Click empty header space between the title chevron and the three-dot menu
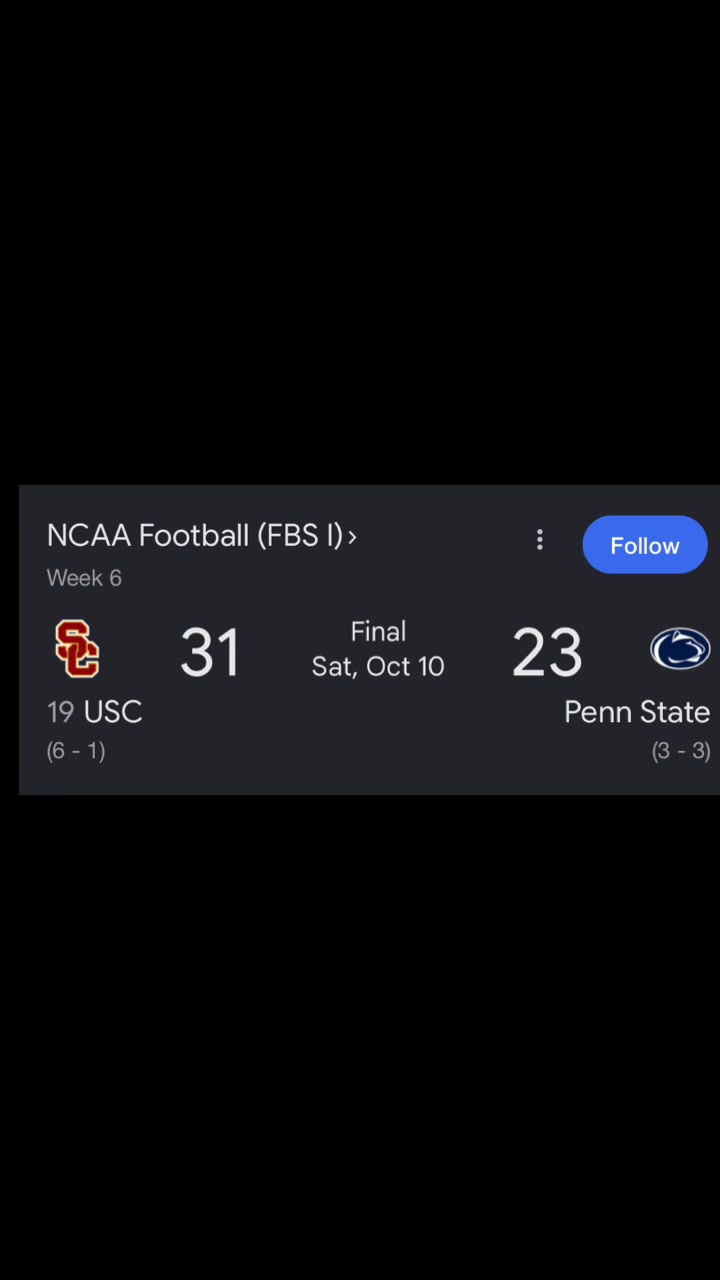The height and width of the screenshot is (1280, 720). (x=443, y=538)
